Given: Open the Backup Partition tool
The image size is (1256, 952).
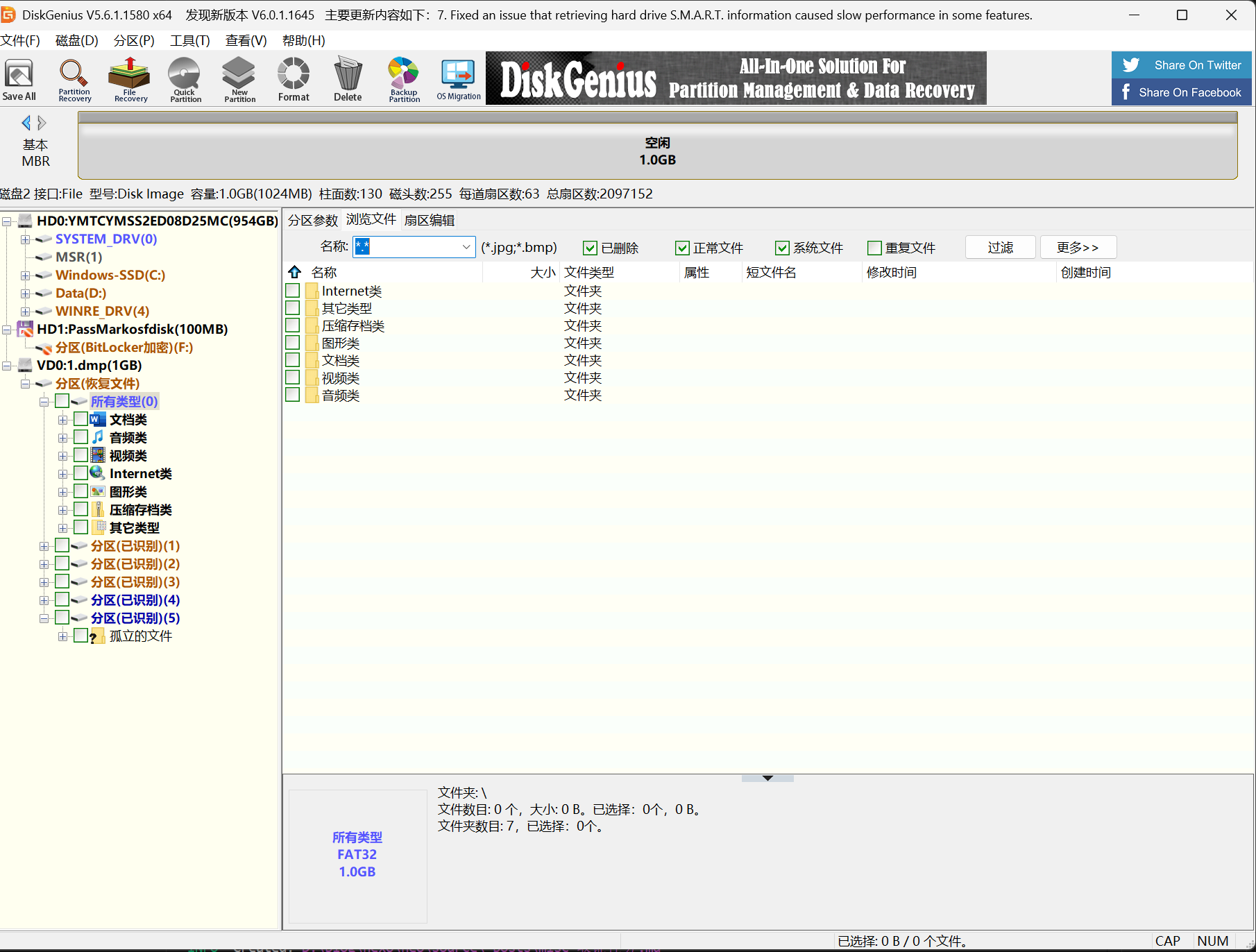Looking at the screenshot, I should click(404, 79).
